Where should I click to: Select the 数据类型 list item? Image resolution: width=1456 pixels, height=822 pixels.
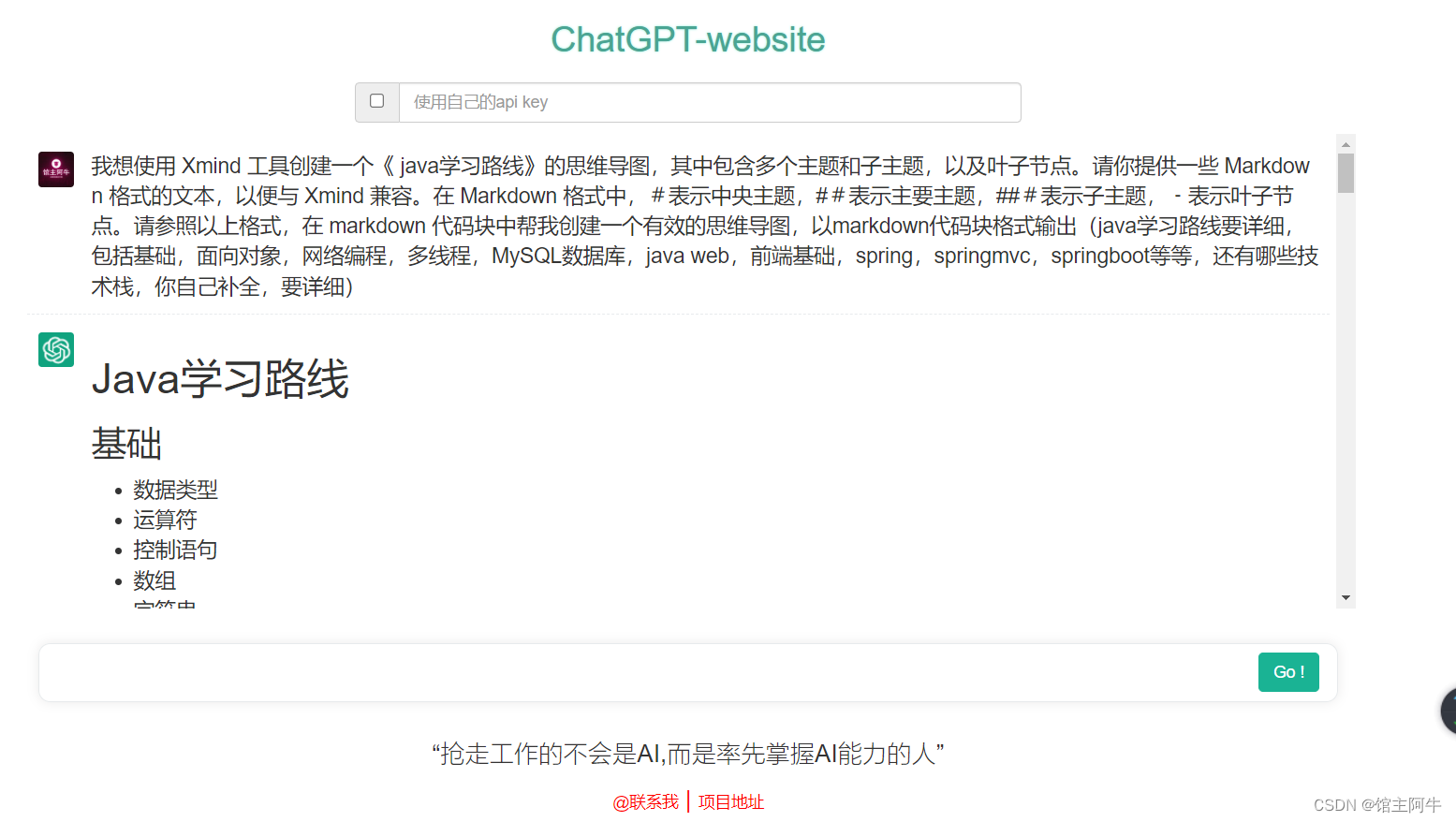coord(175,490)
